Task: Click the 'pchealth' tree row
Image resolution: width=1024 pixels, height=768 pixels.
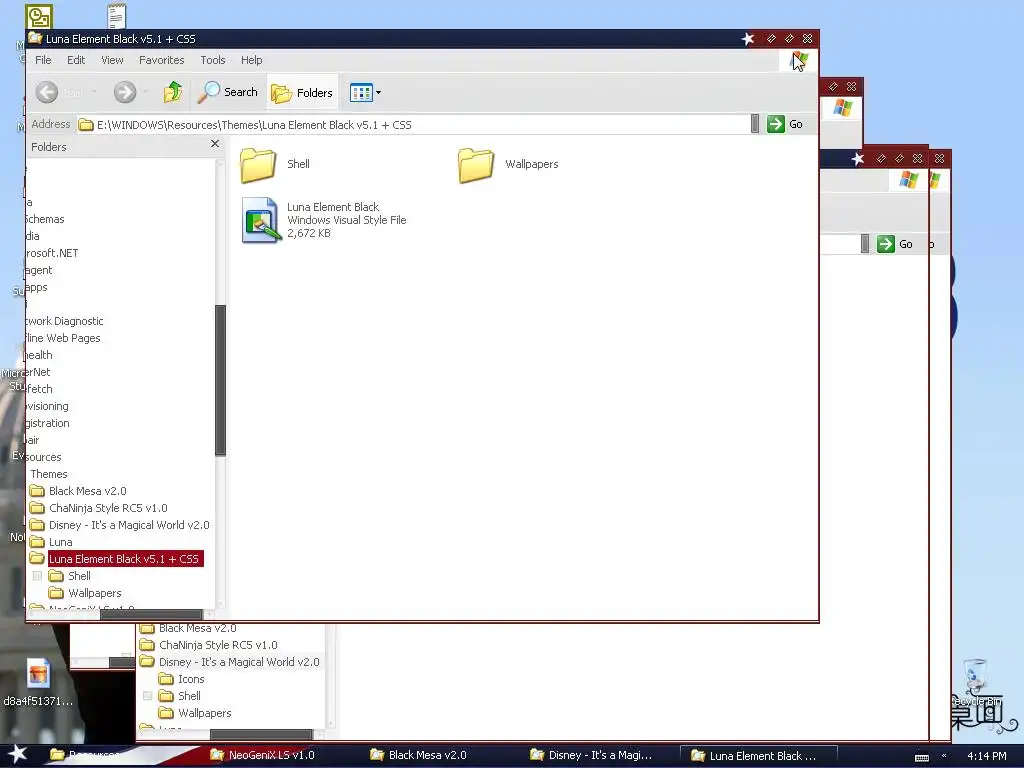Action: click(x=39, y=355)
